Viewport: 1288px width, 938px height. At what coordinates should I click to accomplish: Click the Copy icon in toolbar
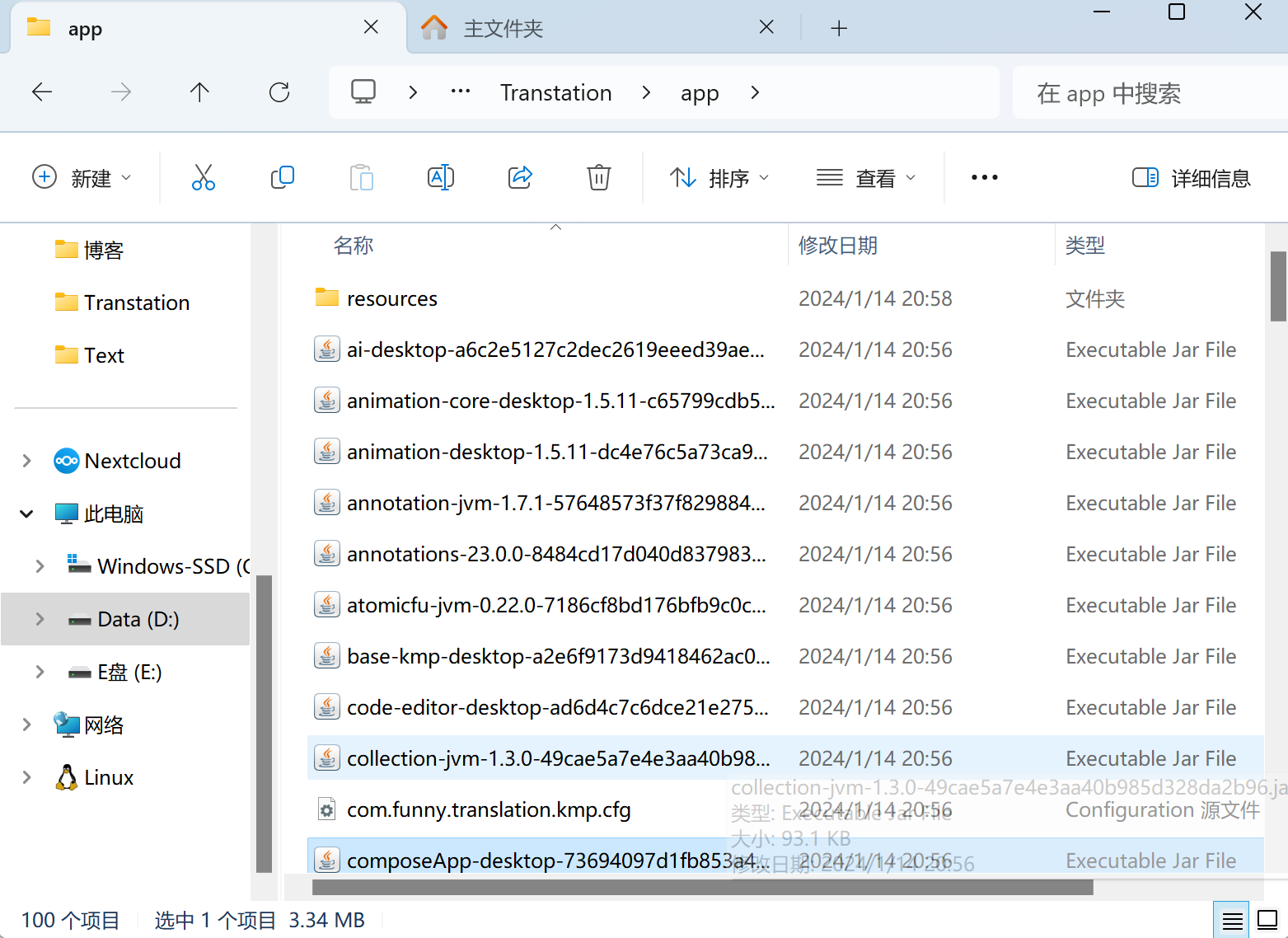coord(282,177)
